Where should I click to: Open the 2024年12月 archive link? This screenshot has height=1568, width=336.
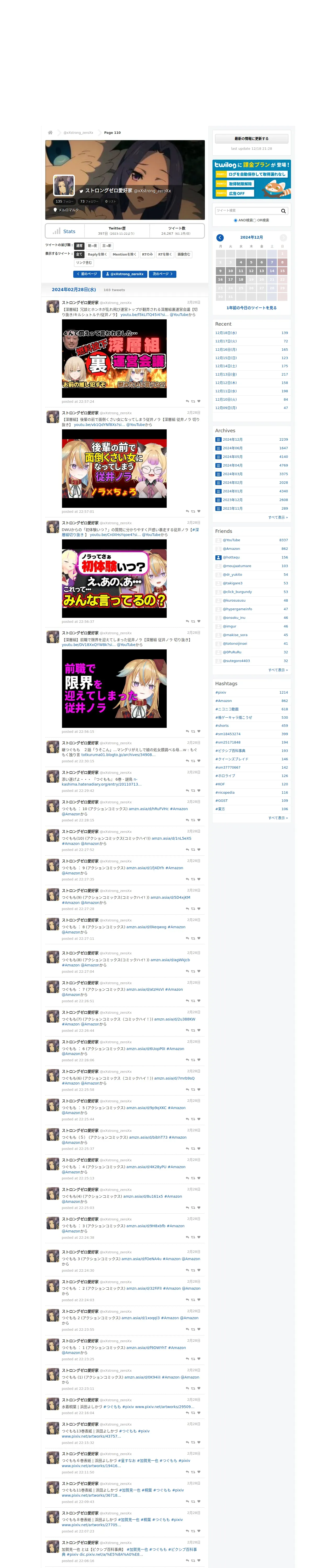[x=232, y=440]
